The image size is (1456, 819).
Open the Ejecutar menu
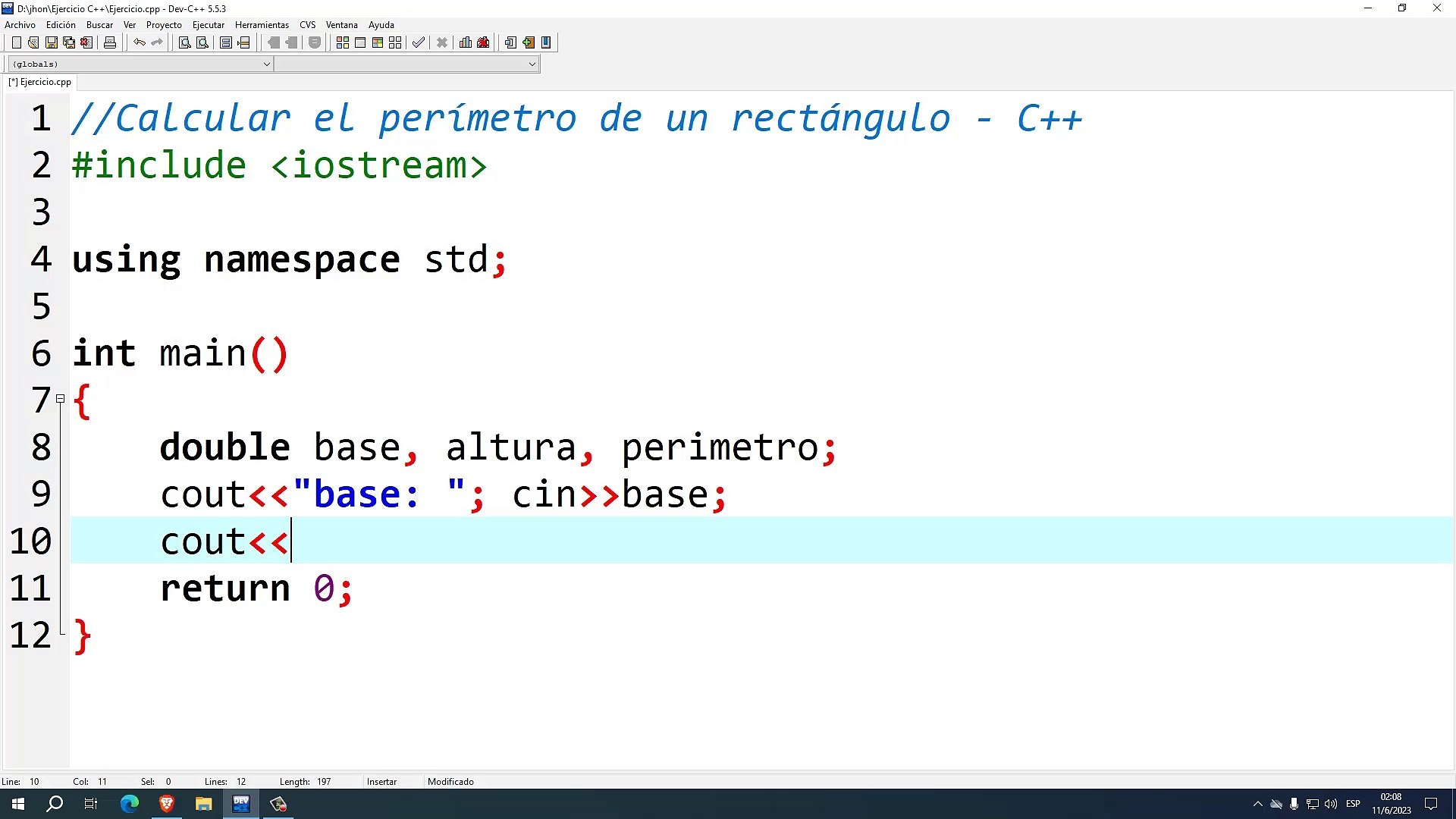coord(208,25)
